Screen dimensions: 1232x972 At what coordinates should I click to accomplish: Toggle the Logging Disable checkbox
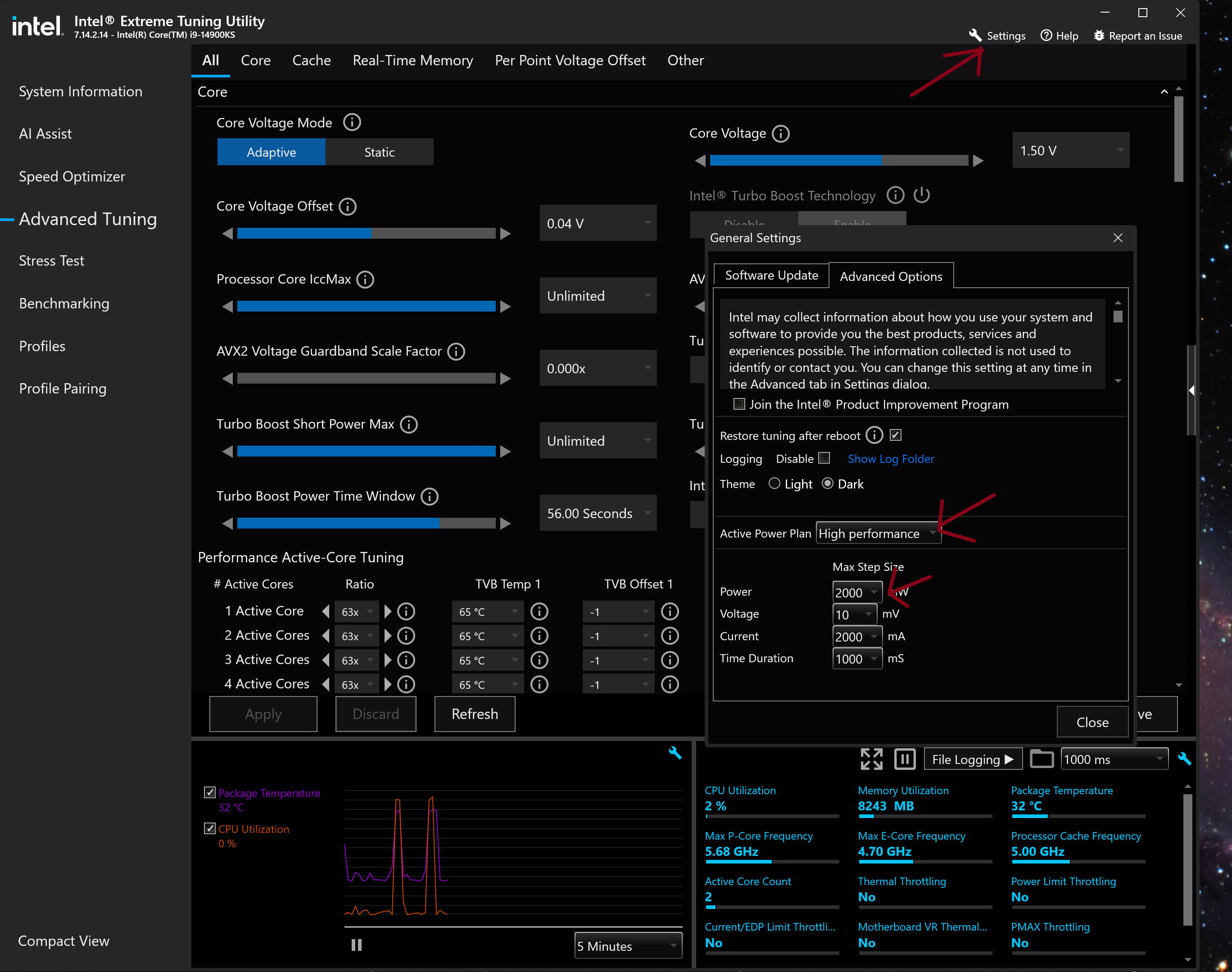(824, 458)
